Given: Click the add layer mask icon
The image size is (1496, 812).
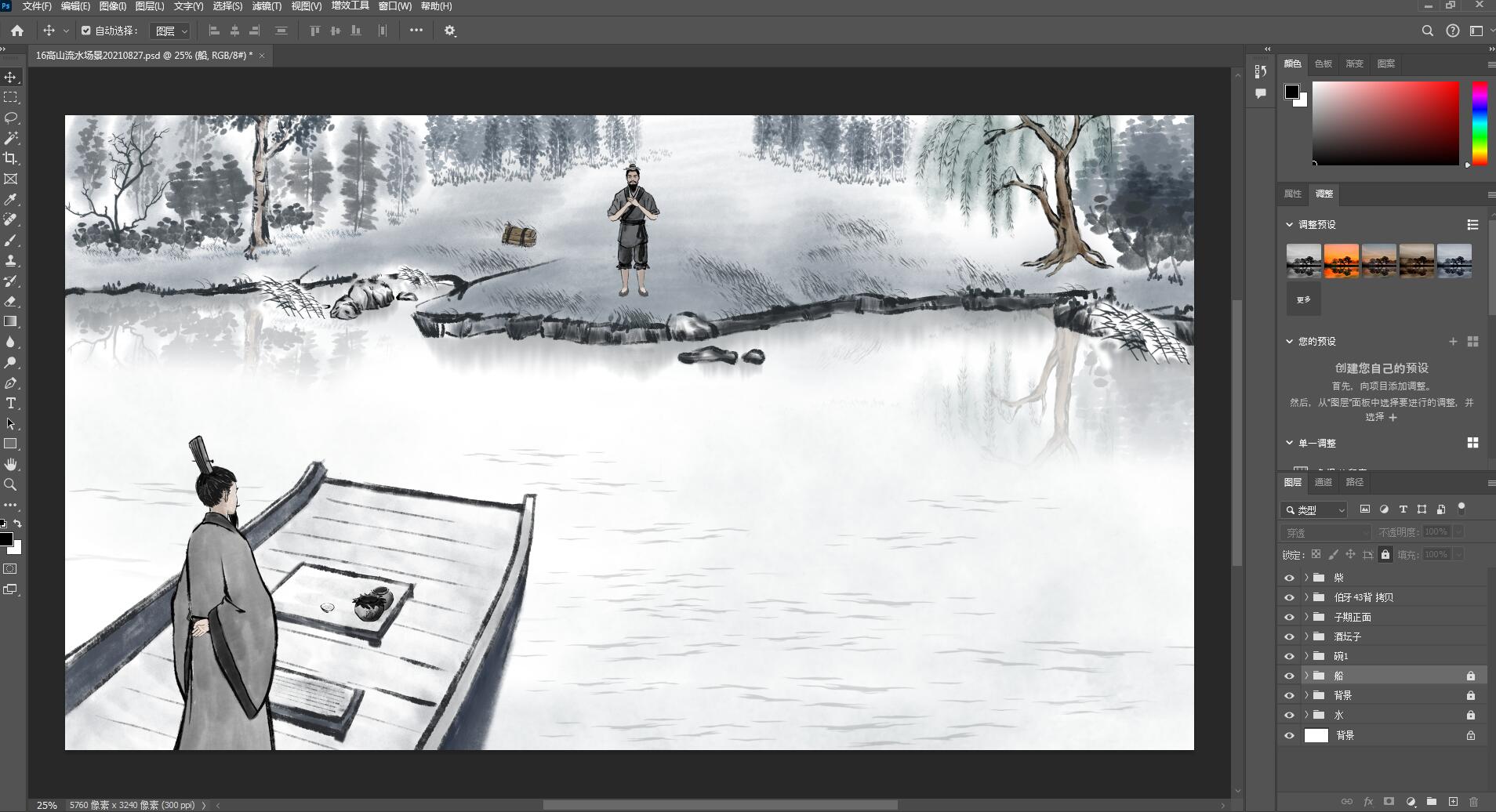Looking at the screenshot, I should [1389, 801].
